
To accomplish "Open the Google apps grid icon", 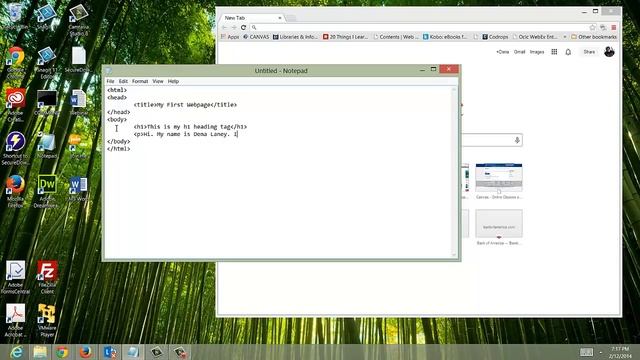I will (x=554, y=52).
